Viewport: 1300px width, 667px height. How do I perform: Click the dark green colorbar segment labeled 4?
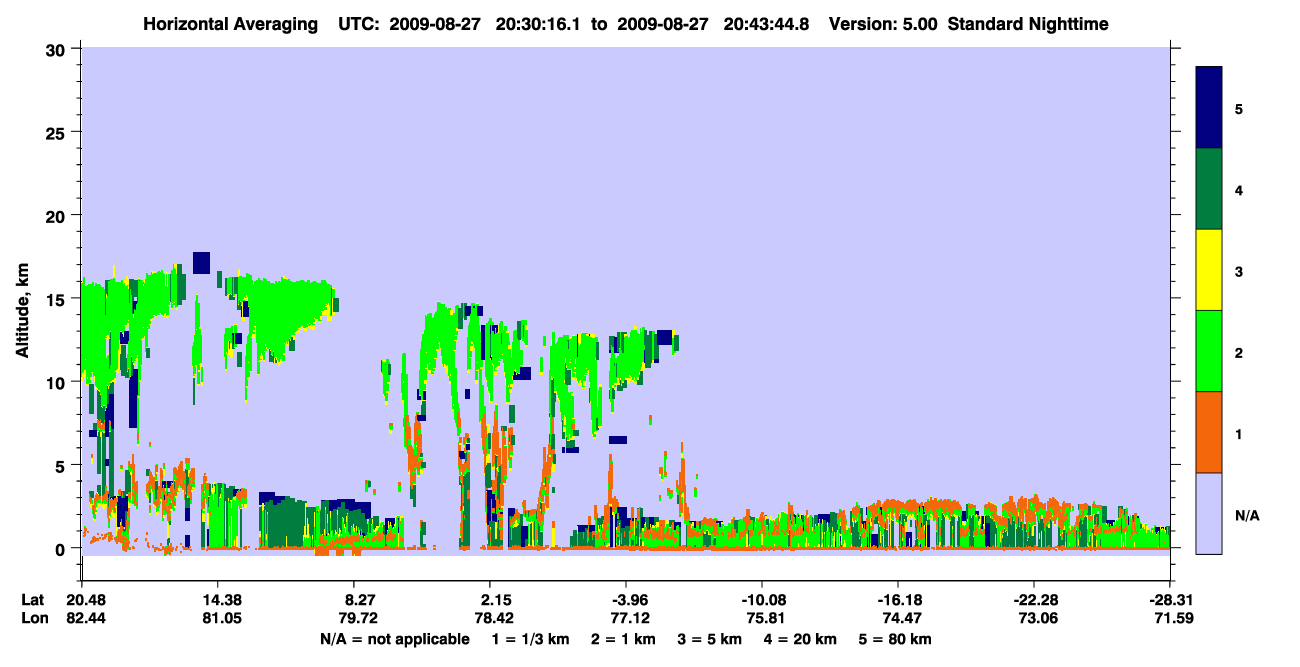click(1209, 189)
